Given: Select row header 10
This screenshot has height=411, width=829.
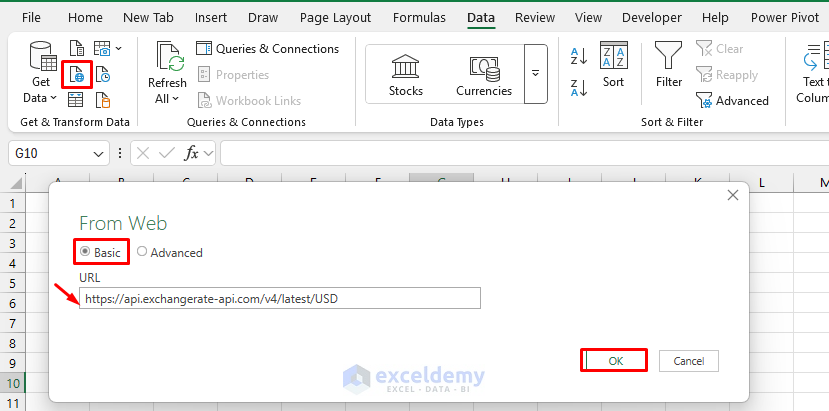Looking at the screenshot, I should tap(13, 383).
